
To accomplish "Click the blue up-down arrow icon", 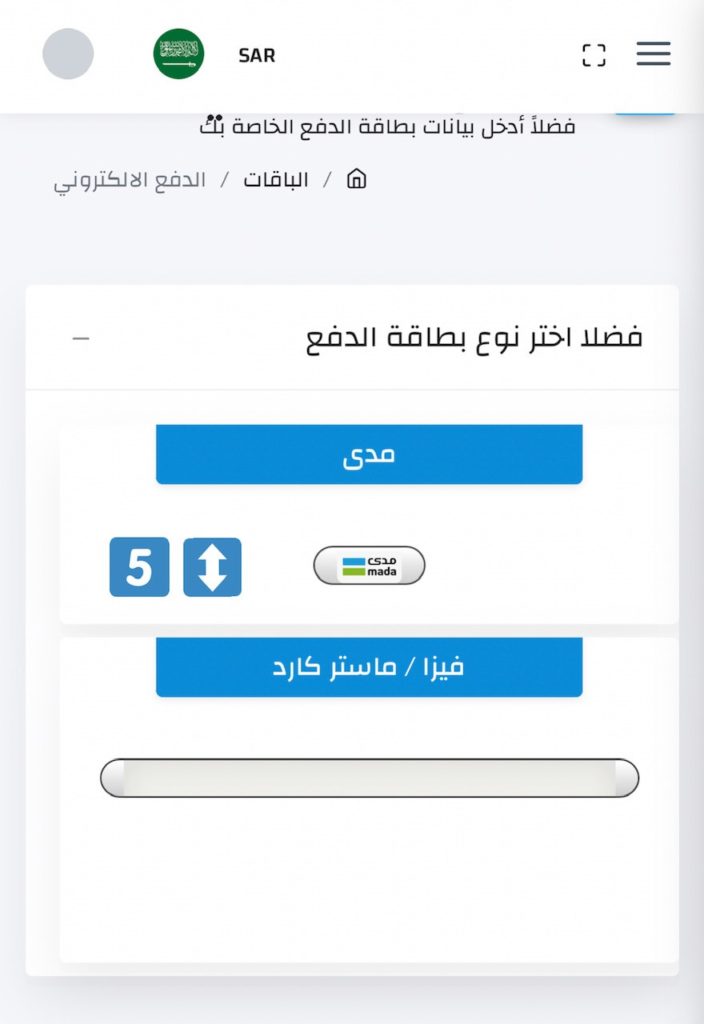I will point(212,567).
